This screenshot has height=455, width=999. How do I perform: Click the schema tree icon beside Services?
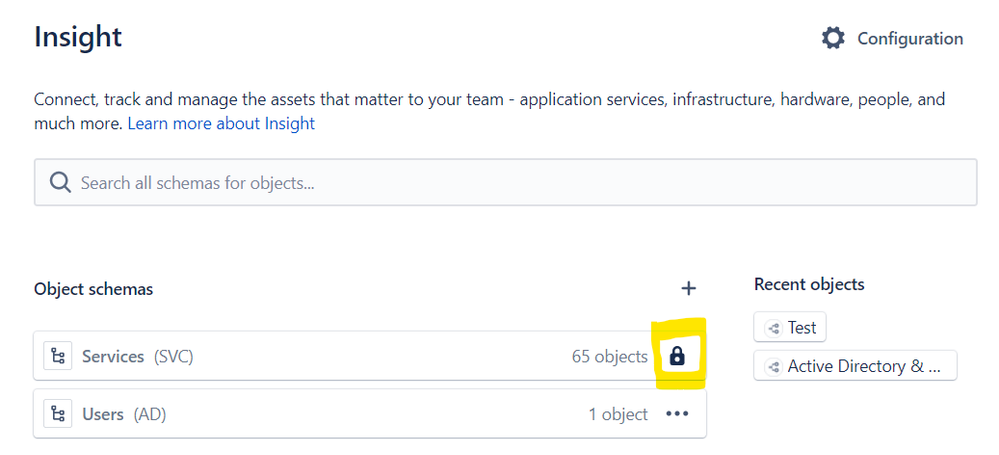tap(58, 356)
